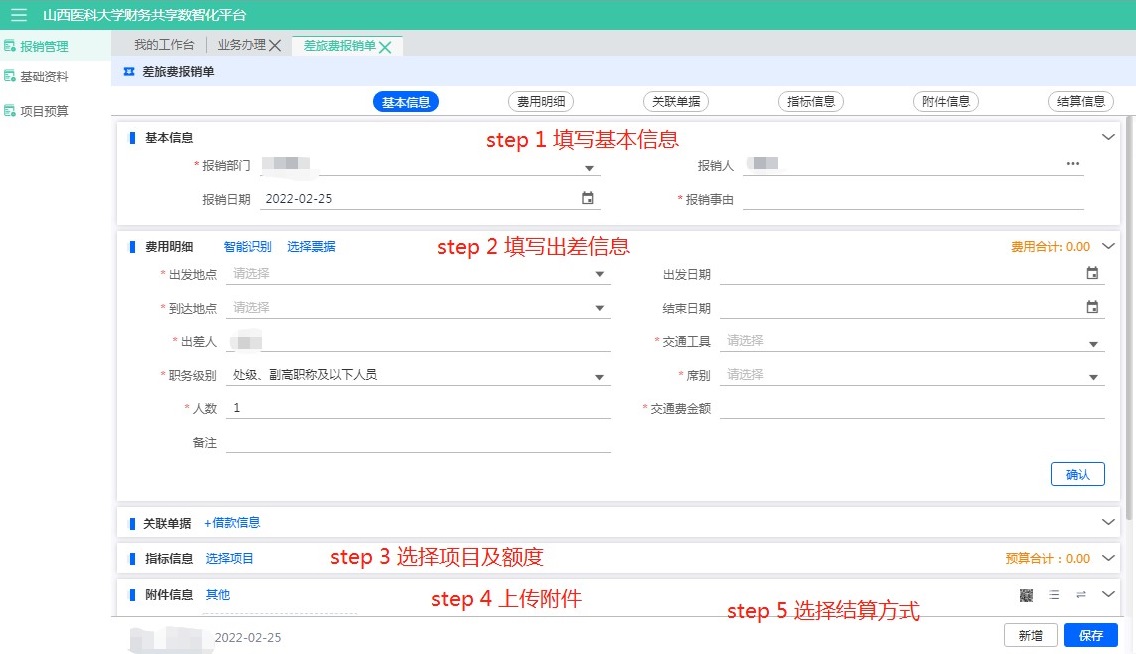Click the 确认 button
The height and width of the screenshot is (654, 1136).
point(1077,474)
